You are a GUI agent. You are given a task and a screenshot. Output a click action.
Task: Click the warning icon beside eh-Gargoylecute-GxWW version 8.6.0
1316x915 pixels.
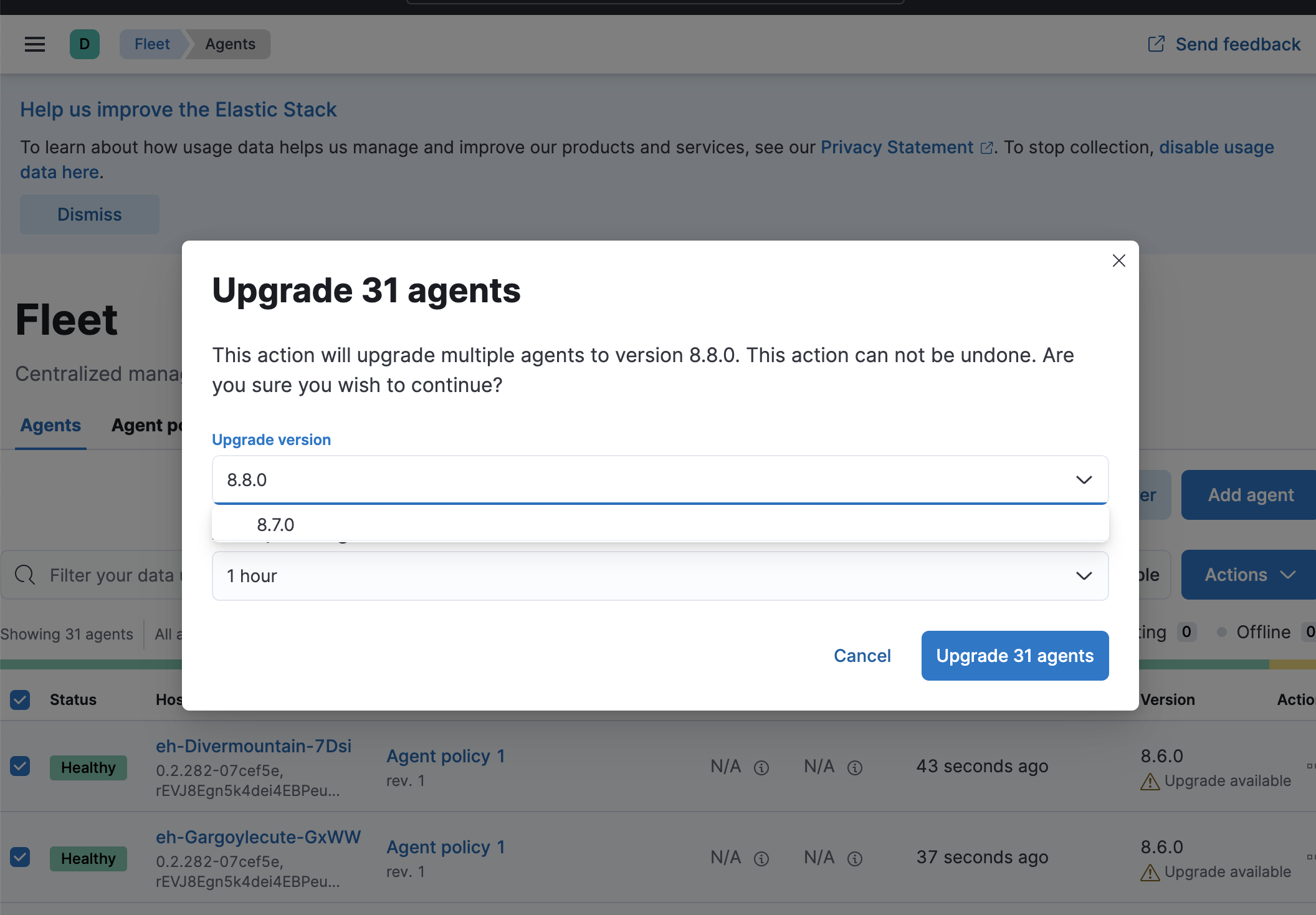coord(1150,872)
